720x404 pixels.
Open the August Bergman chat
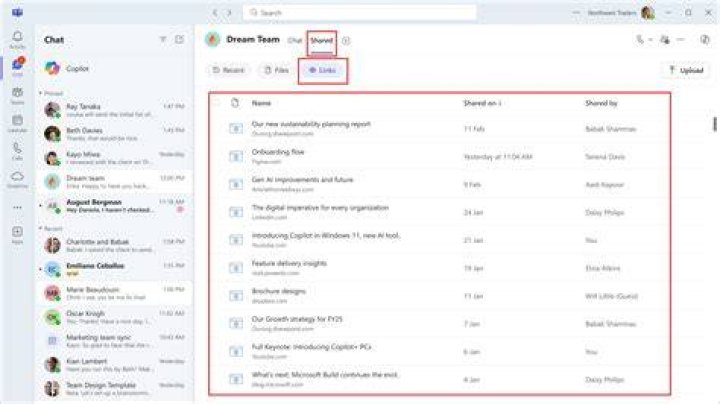tap(114, 206)
